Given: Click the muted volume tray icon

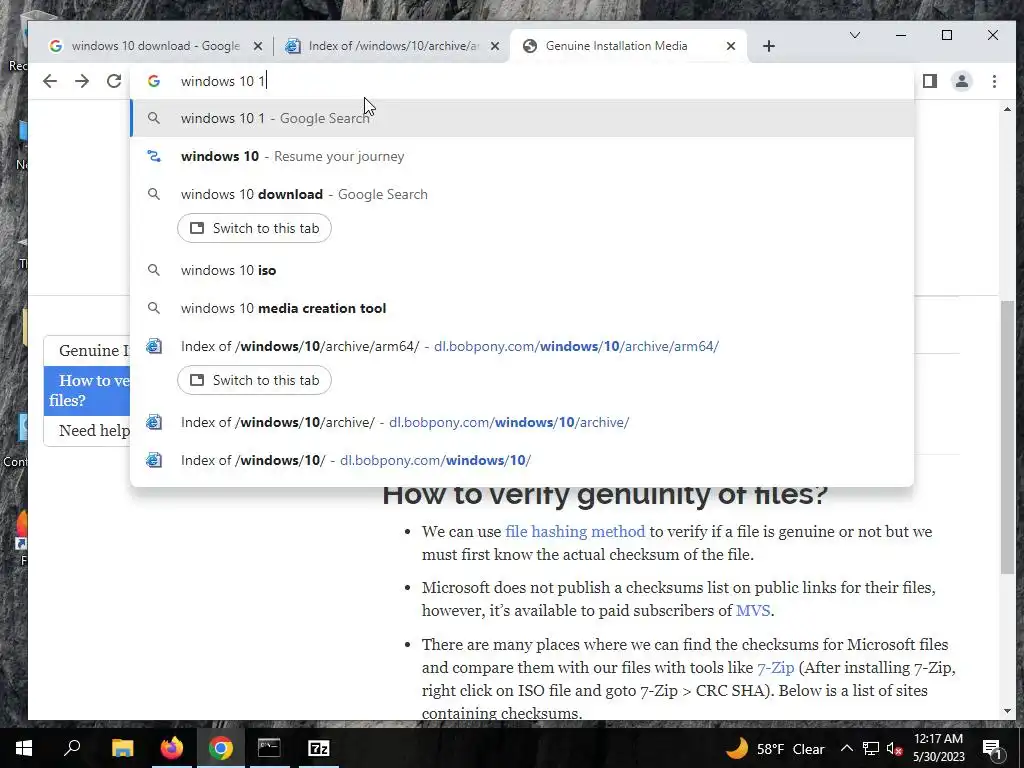Looking at the screenshot, I should click(x=894, y=749).
